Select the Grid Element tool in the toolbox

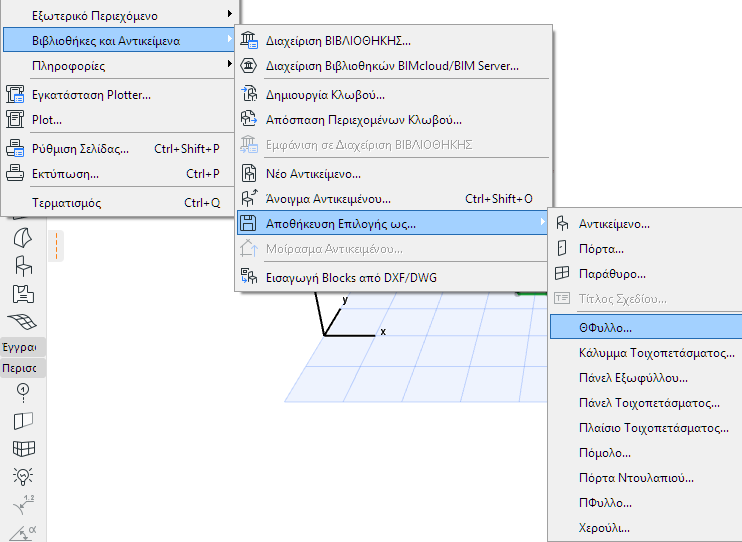click(23, 392)
